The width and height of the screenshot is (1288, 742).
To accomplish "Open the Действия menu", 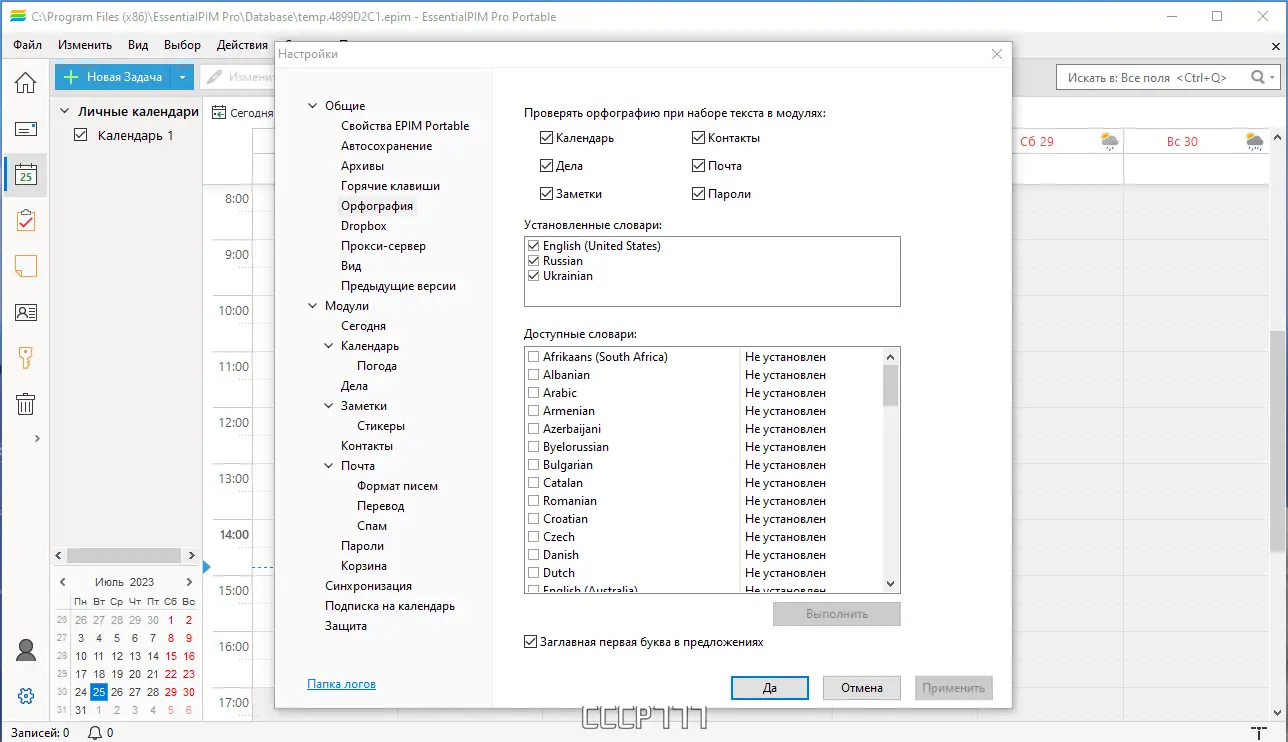I will (242, 45).
